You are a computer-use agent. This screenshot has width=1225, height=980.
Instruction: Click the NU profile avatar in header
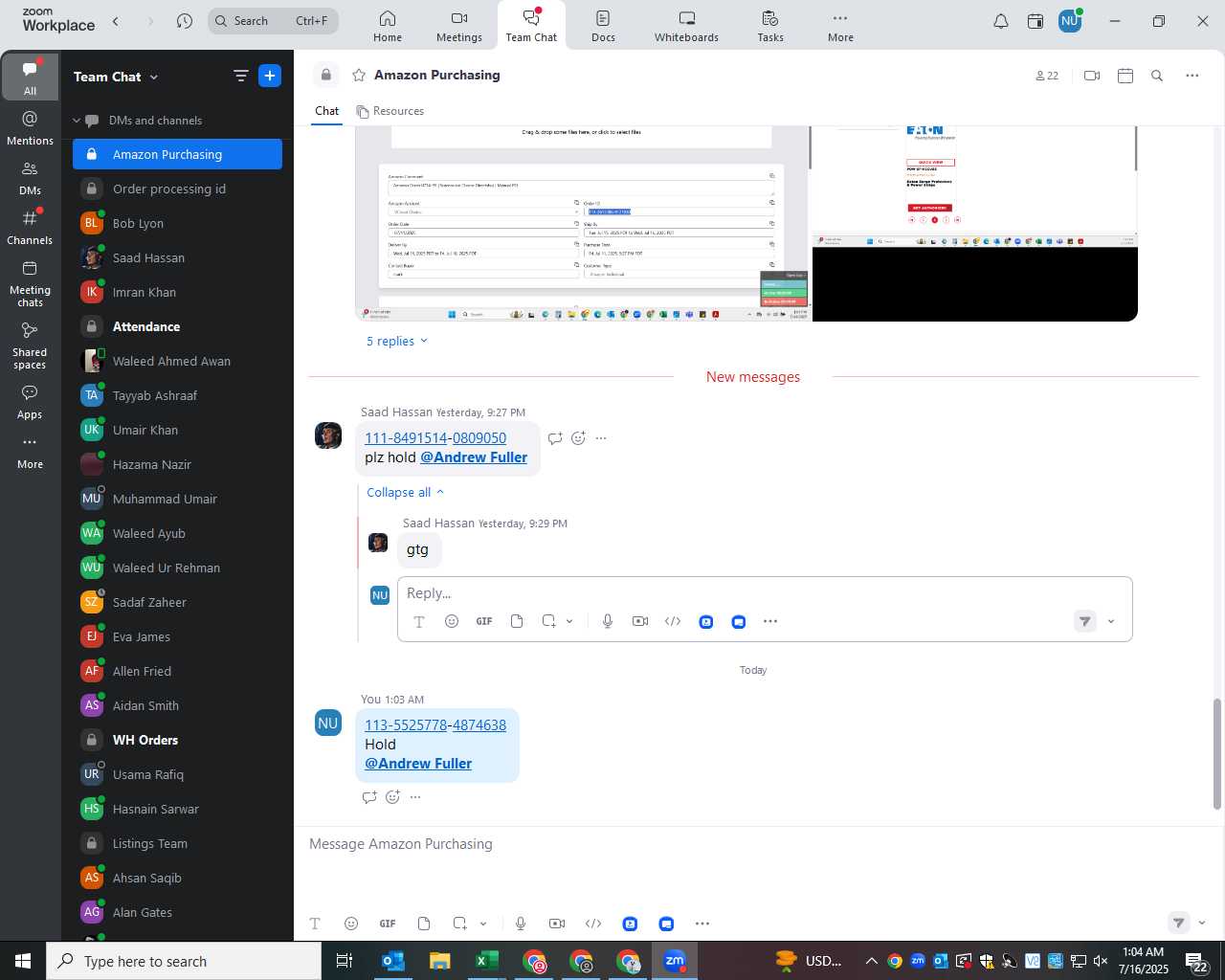(1070, 20)
